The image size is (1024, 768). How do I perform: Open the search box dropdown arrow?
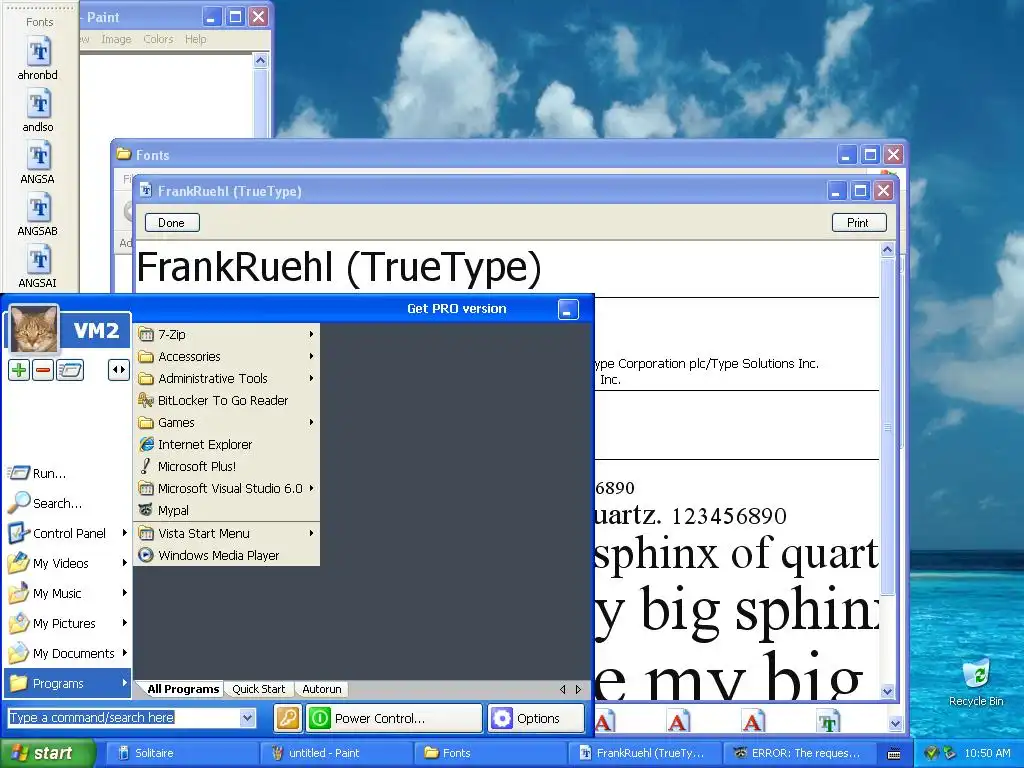click(248, 718)
